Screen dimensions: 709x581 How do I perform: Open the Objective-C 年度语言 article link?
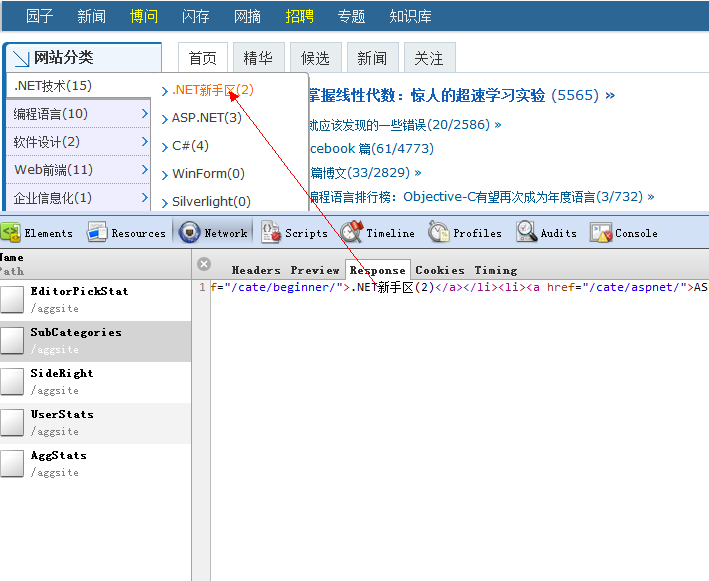pos(482,197)
